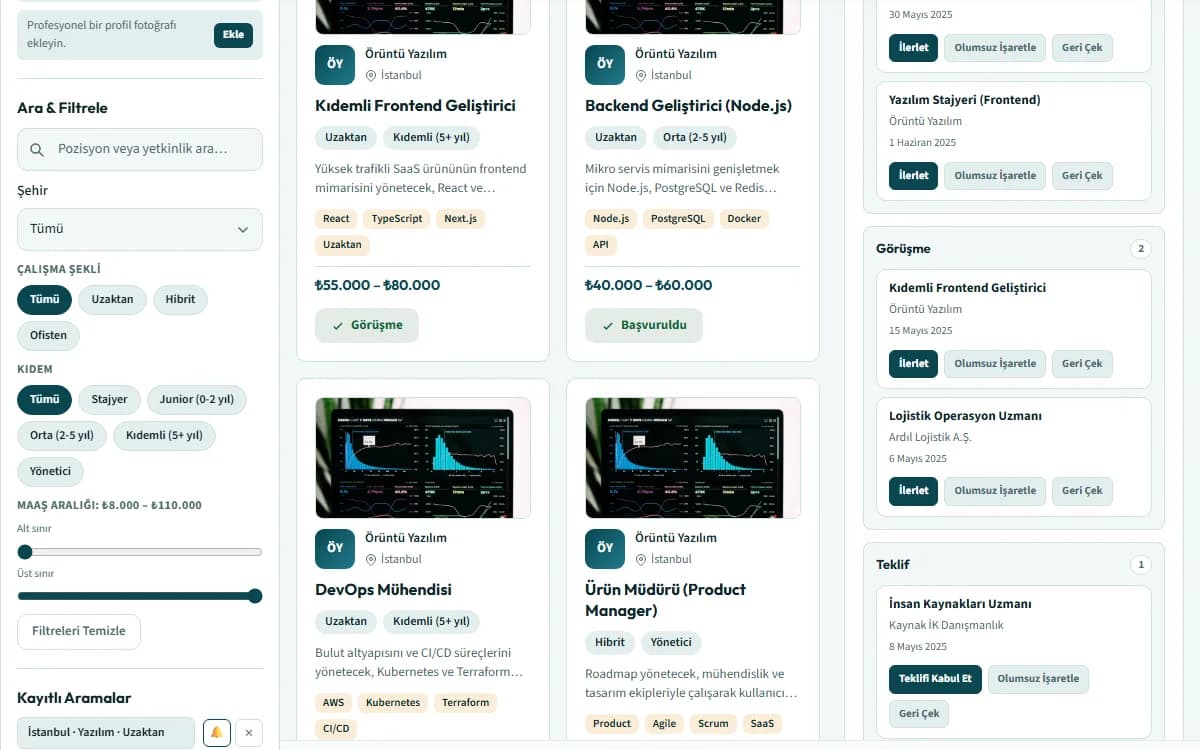
Task: Click İlerlet on the 30 Mayıs 2025 application
Action: [913, 48]
